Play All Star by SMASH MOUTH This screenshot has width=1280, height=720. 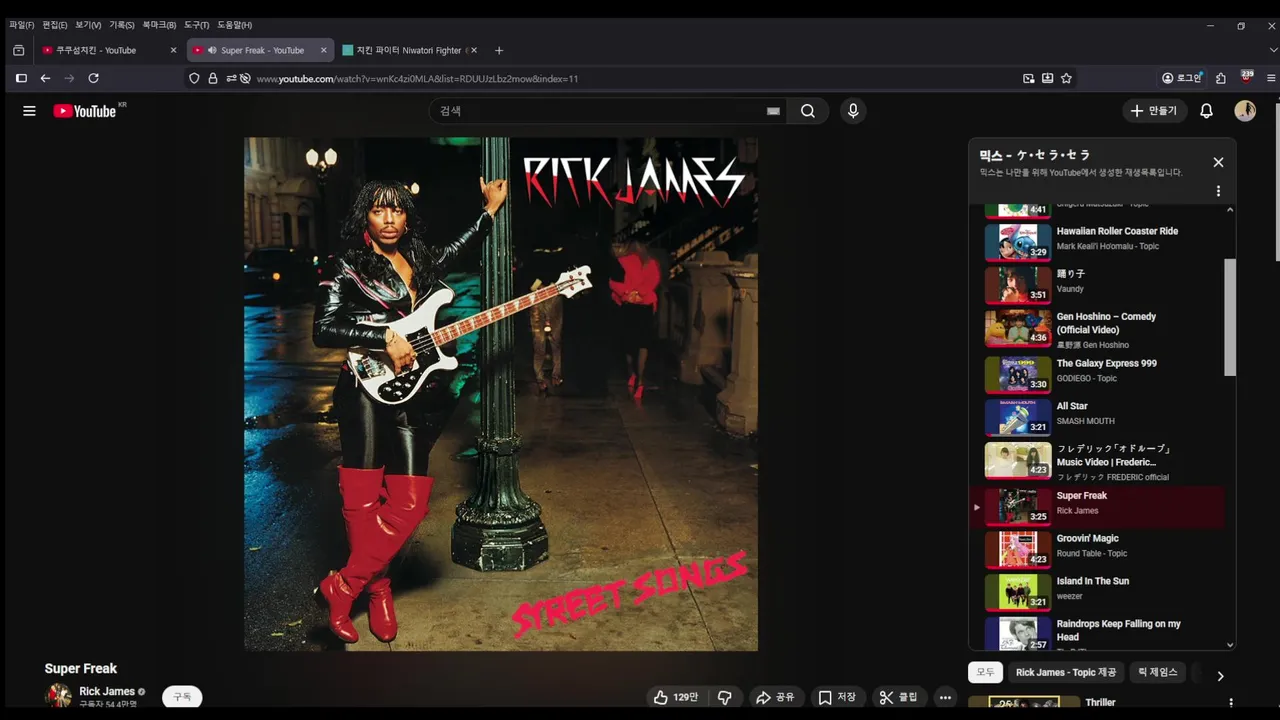coord(1097,416)
